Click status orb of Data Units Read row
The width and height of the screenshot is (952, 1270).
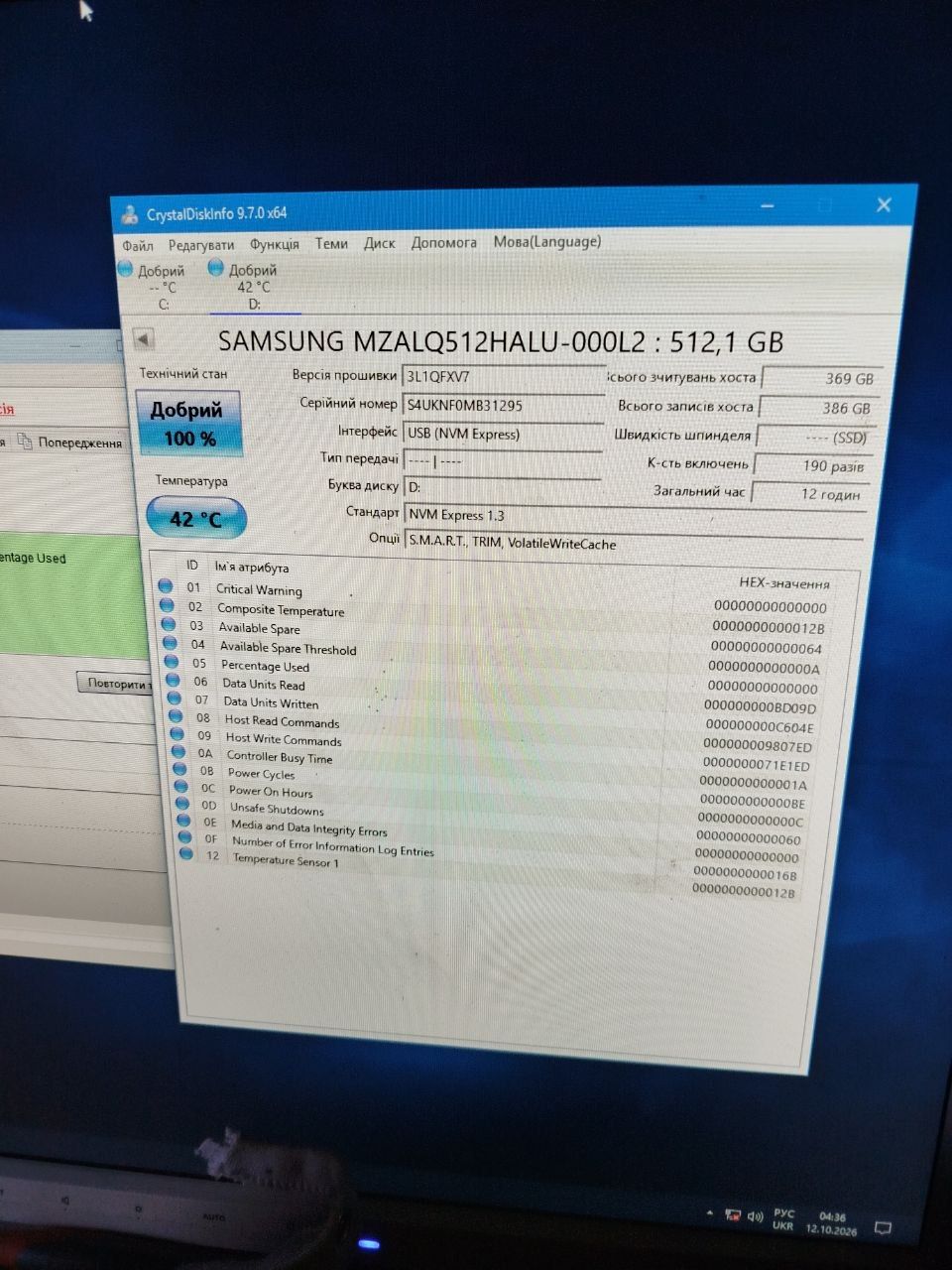click(x=173, y=680)
